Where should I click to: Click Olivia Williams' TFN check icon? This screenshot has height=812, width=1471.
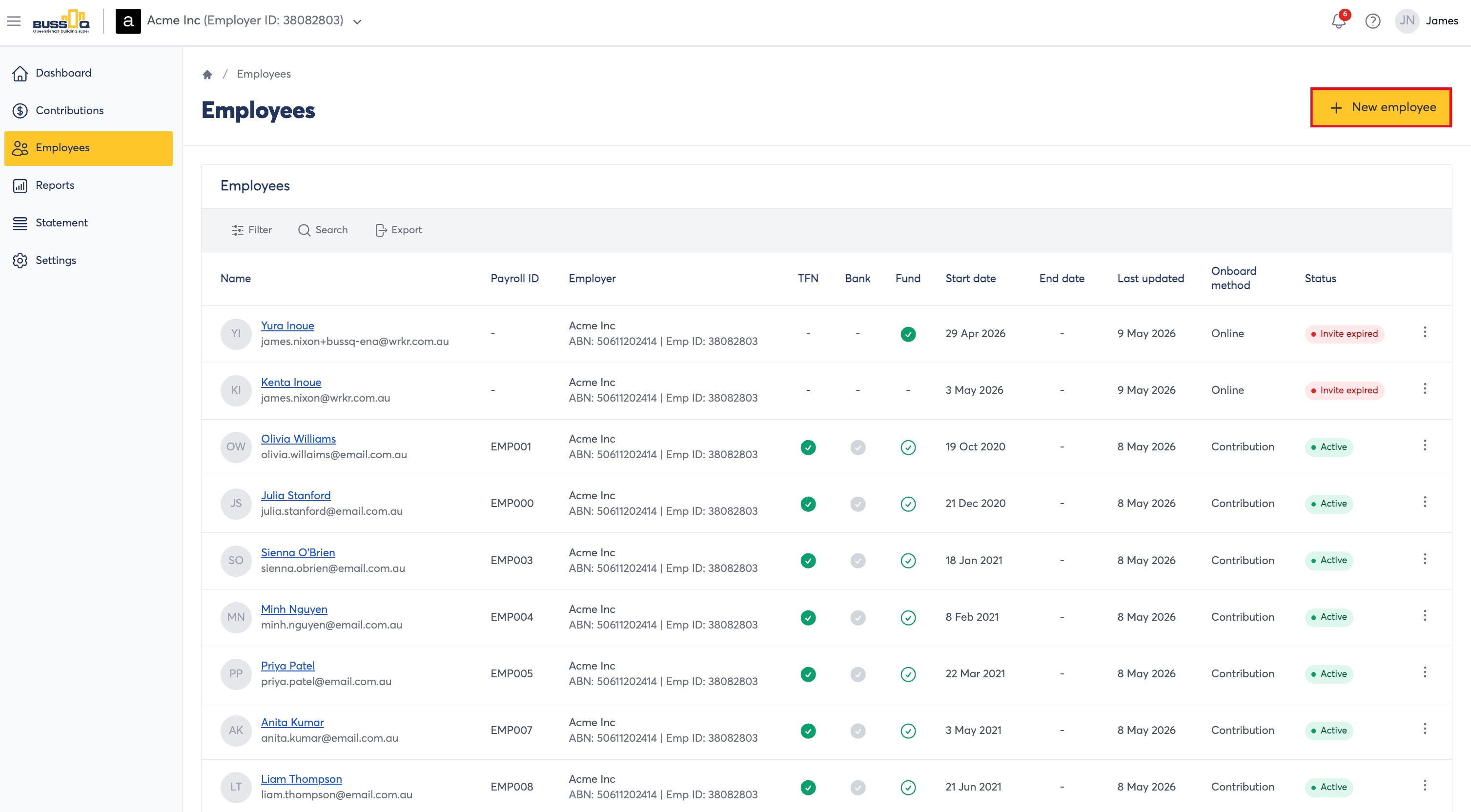point(808,447)
